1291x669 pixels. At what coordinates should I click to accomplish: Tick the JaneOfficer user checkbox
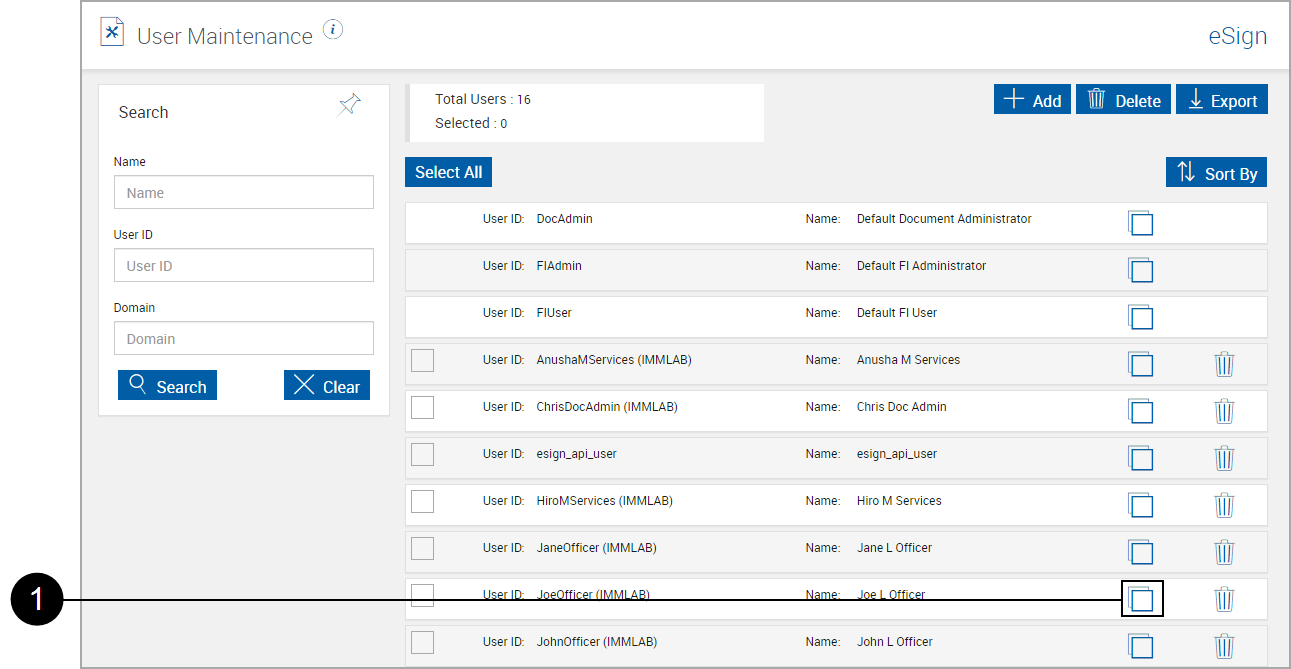(x=423, y=548)
